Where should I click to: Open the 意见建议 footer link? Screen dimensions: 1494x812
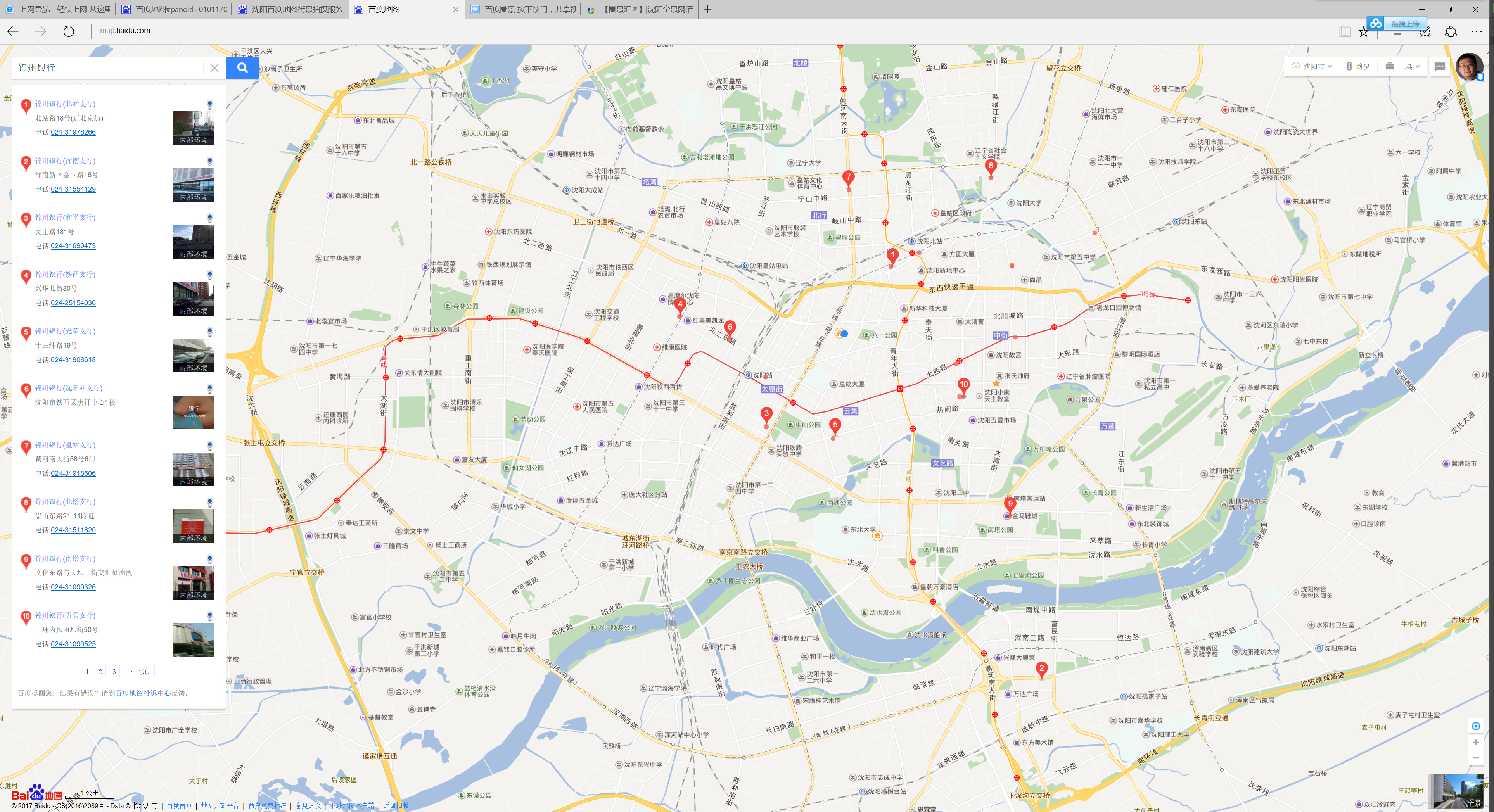tap(308, 806)
